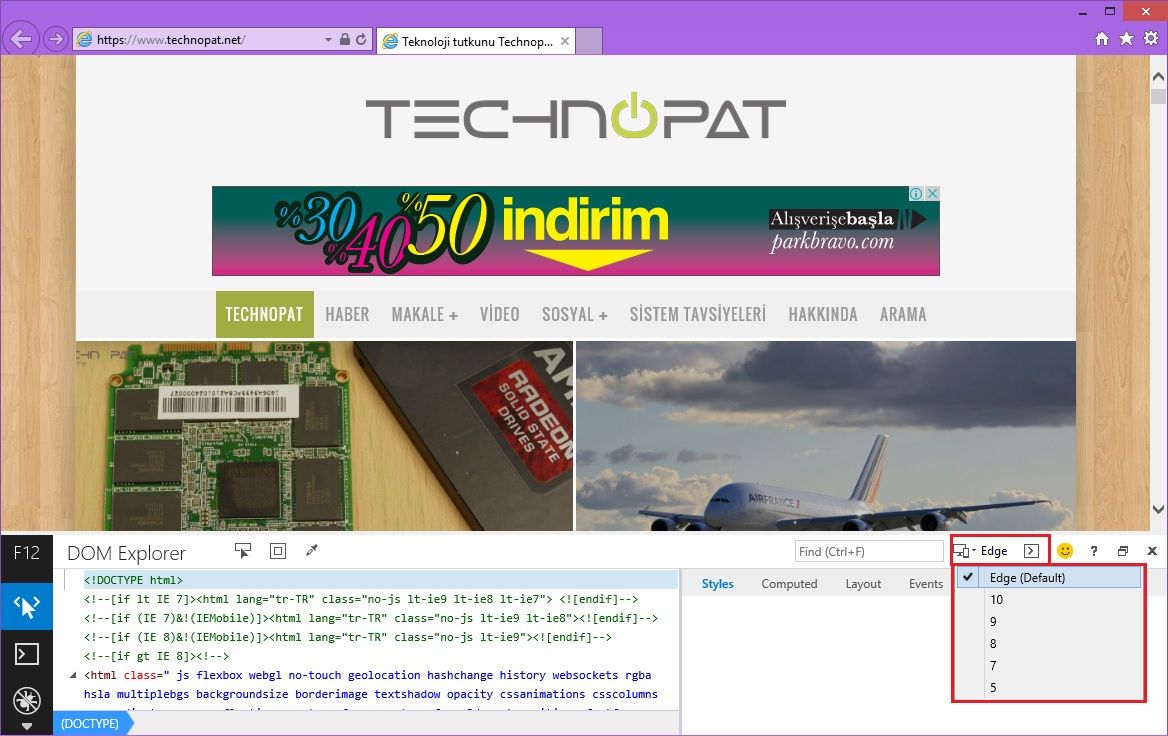Viewport: 1168px width, 736px height.
Task: Switch to the Events tab
Action: tap(926, 584)
